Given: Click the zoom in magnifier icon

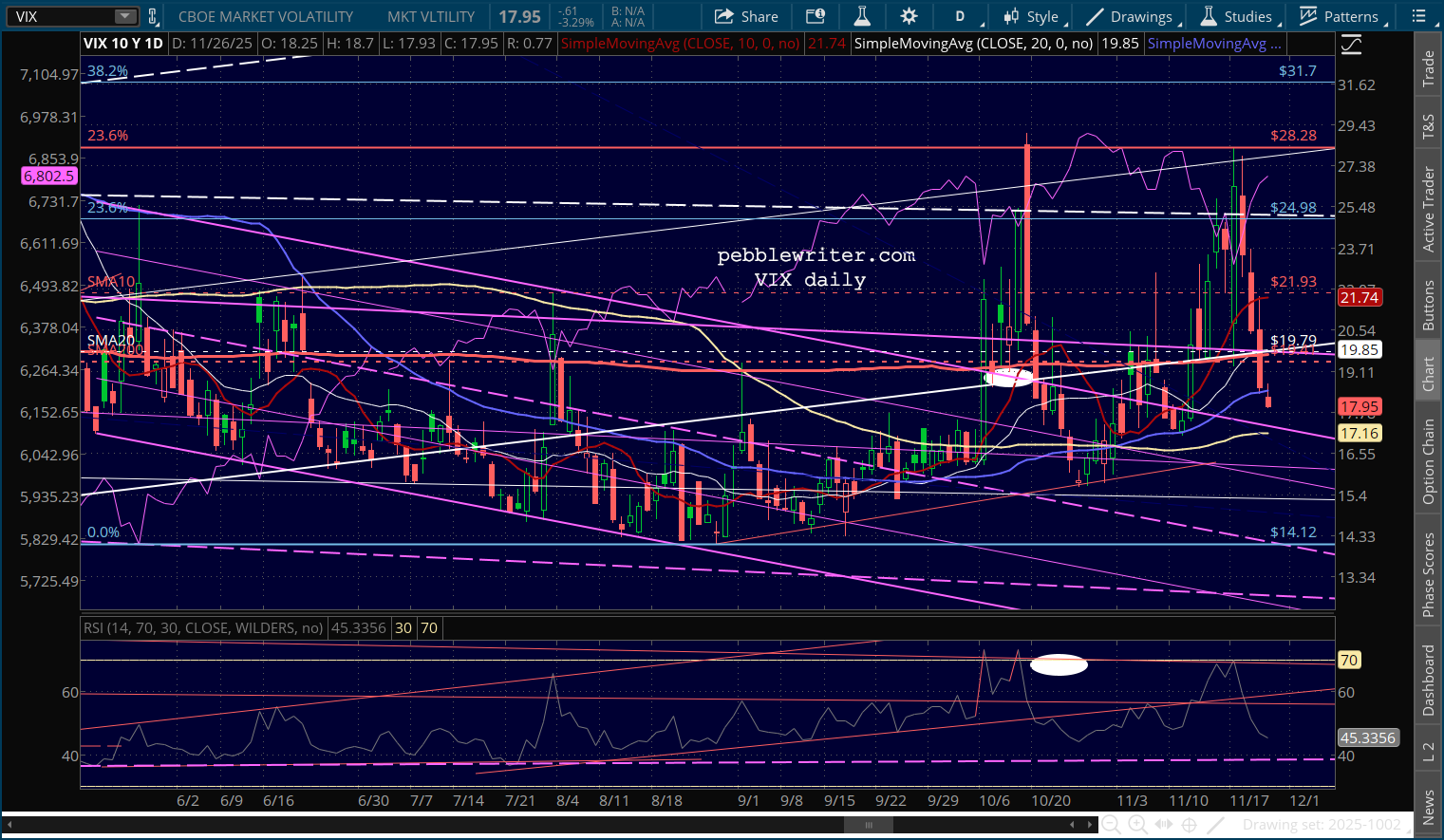Looking at the screenshot, I should (x=1136, y=825).
